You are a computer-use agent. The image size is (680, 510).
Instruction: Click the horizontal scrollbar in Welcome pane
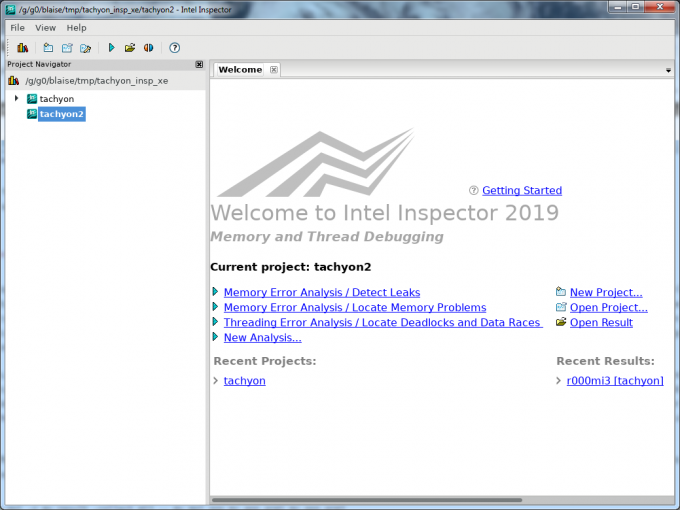point(367,500)
